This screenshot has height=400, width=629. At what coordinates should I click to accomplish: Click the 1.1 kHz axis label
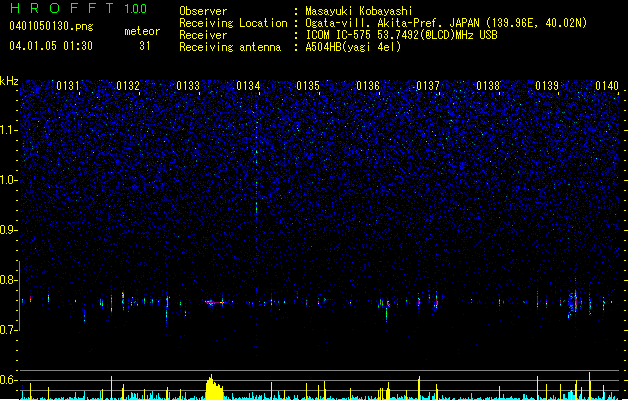pyautogui.click(x=8, y=130)
